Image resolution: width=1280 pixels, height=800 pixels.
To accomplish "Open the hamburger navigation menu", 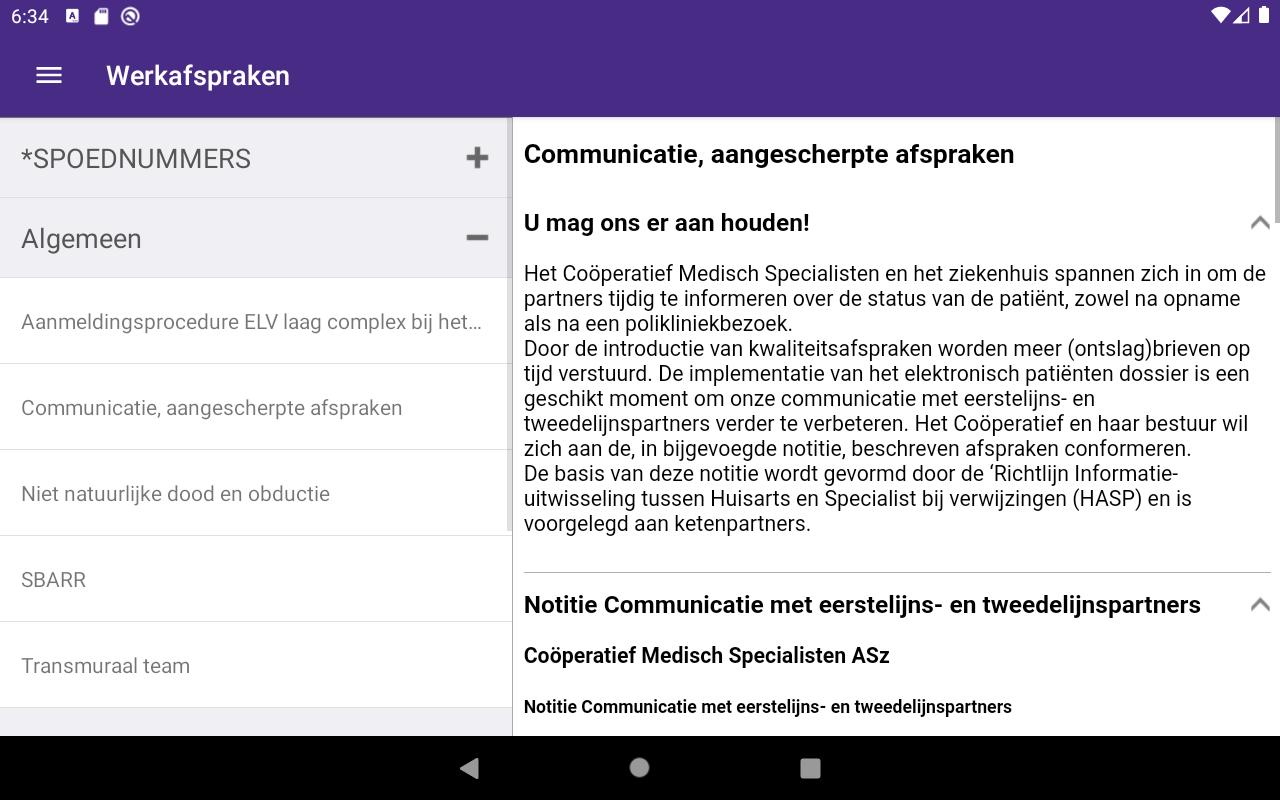I will (49, 76).
